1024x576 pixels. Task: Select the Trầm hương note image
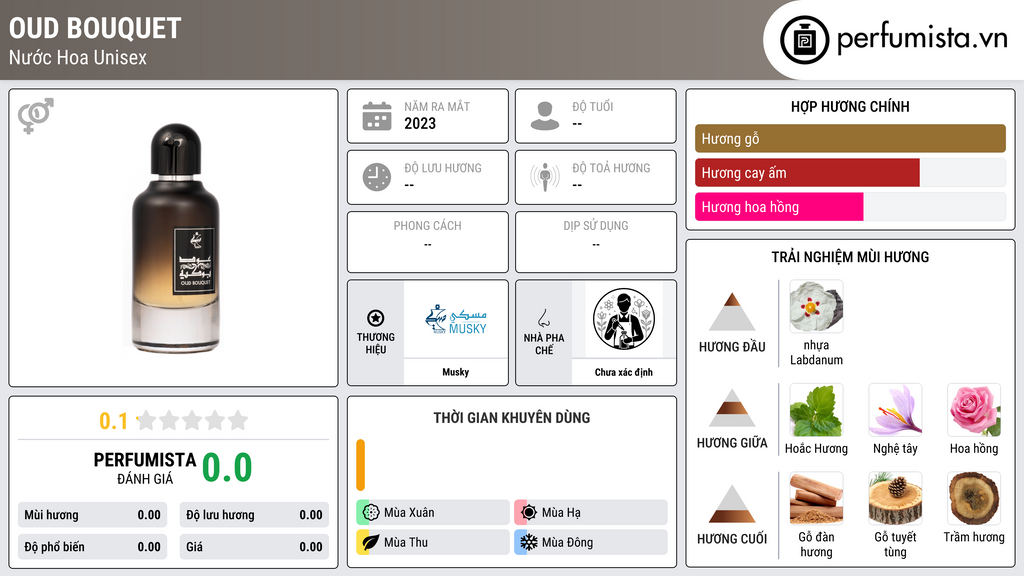[974, 498]
